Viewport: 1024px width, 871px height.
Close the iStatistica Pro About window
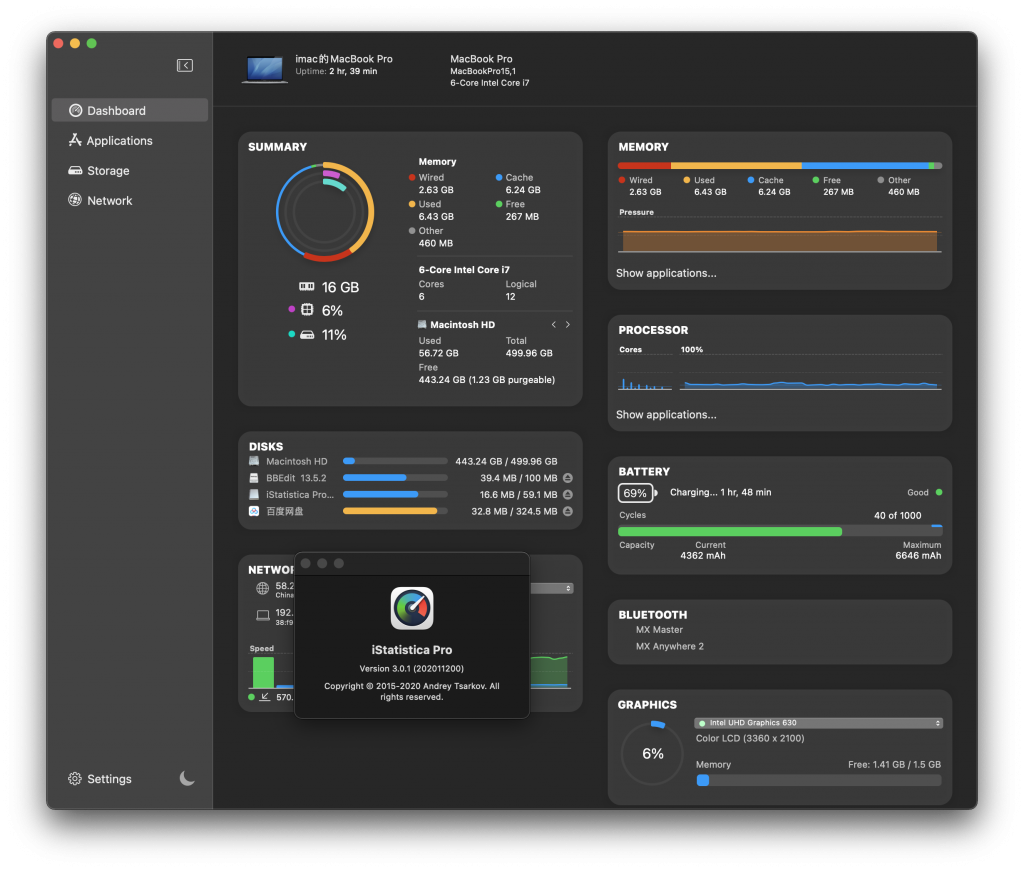click(x=306, y=563)
